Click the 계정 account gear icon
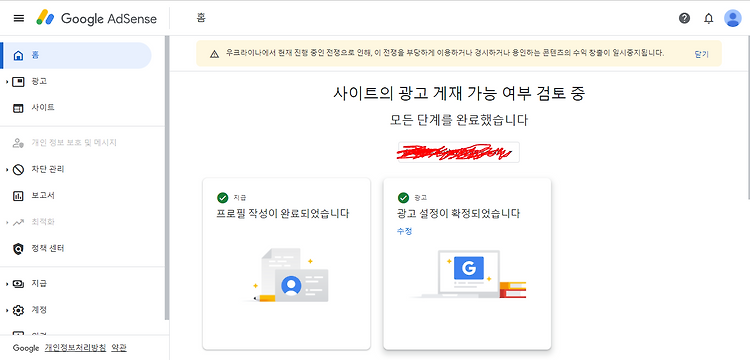The width and height of the screenshot is (750, 360). coord(18,310)
